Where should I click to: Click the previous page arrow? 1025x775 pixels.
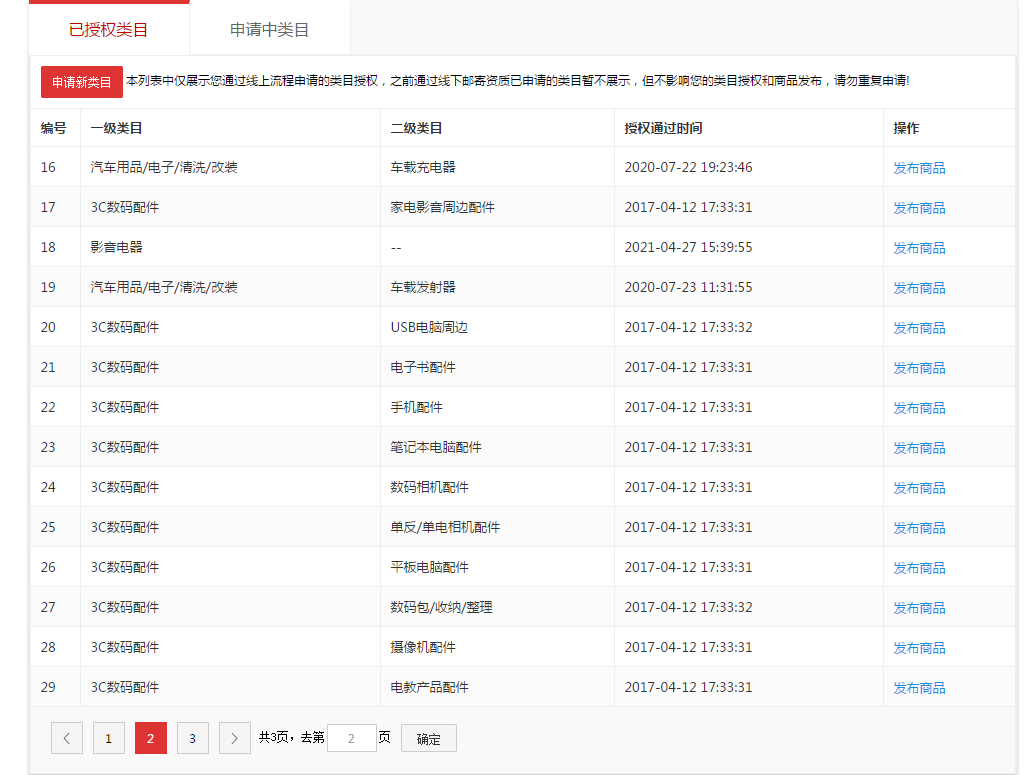(66, 738)
